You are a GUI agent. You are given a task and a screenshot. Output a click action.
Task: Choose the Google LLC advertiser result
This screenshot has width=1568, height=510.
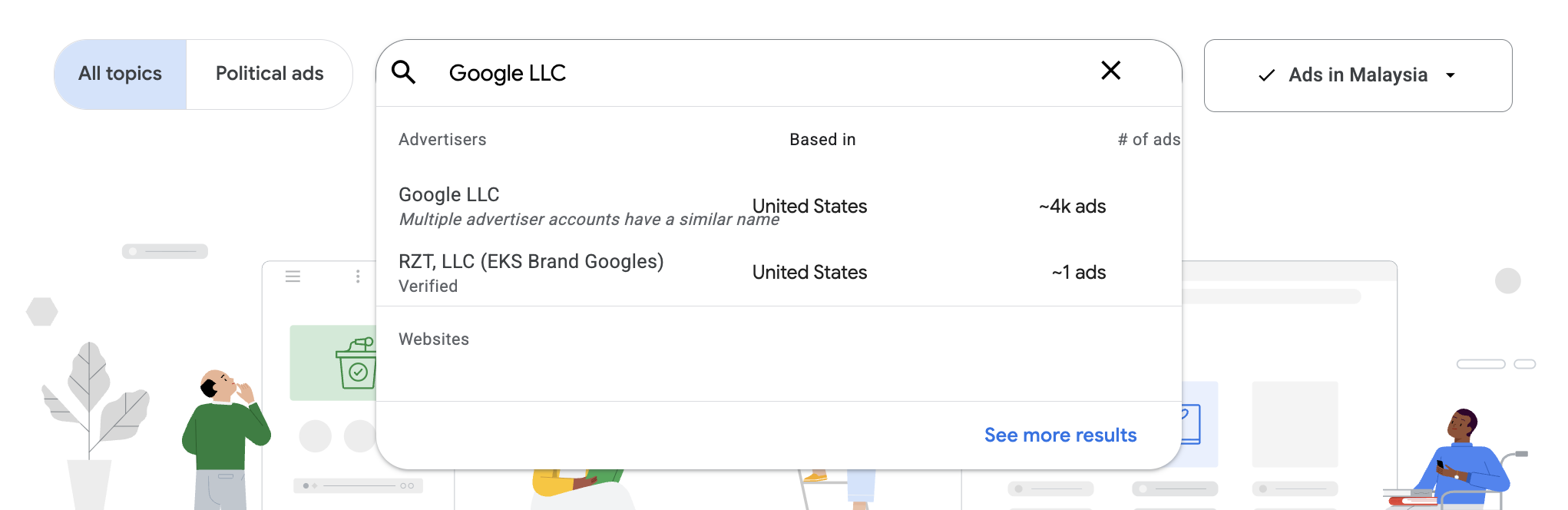coord(449,195)
